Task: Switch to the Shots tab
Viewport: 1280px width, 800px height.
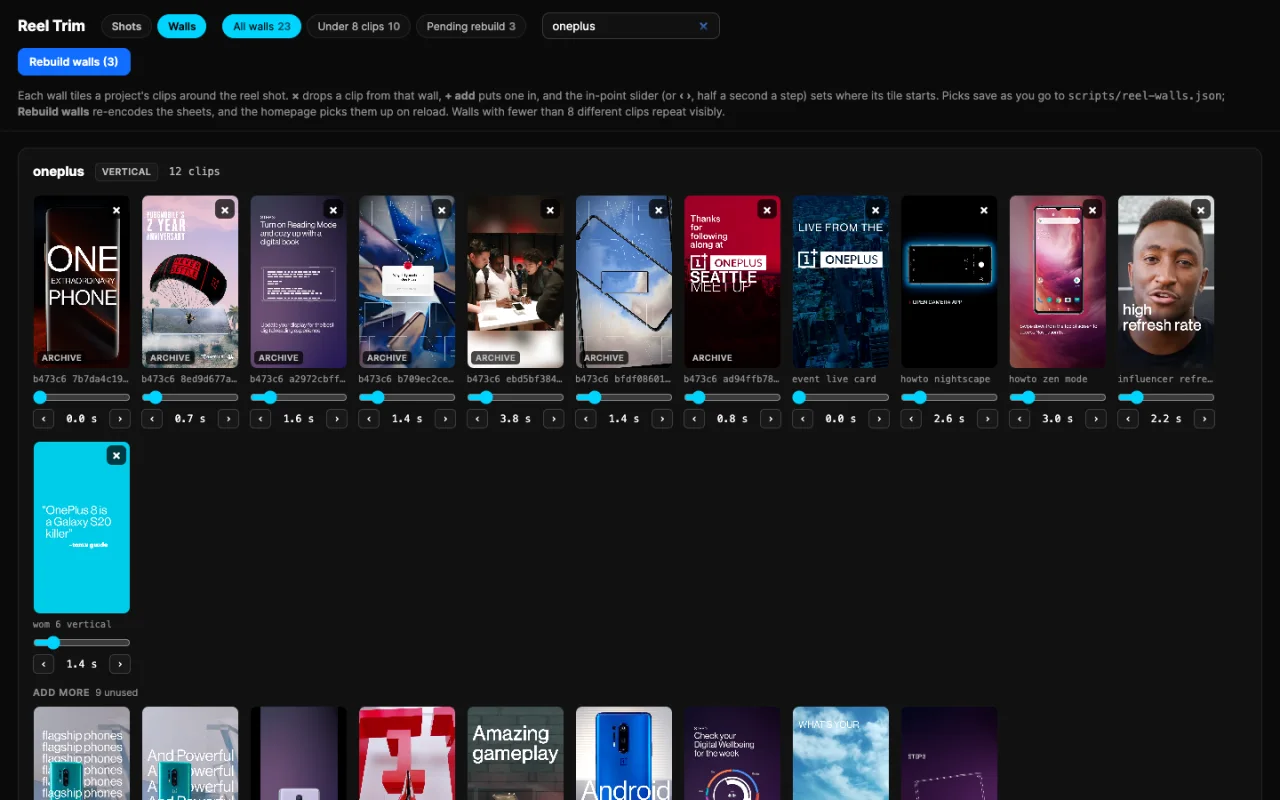Action: pos(126,26)
